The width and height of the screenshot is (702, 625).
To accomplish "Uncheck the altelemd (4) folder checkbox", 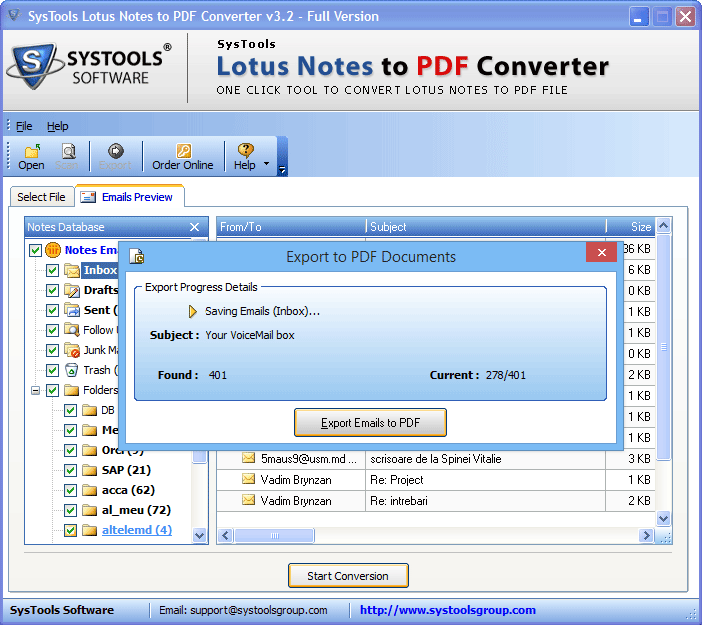I will tap(70, 531).
